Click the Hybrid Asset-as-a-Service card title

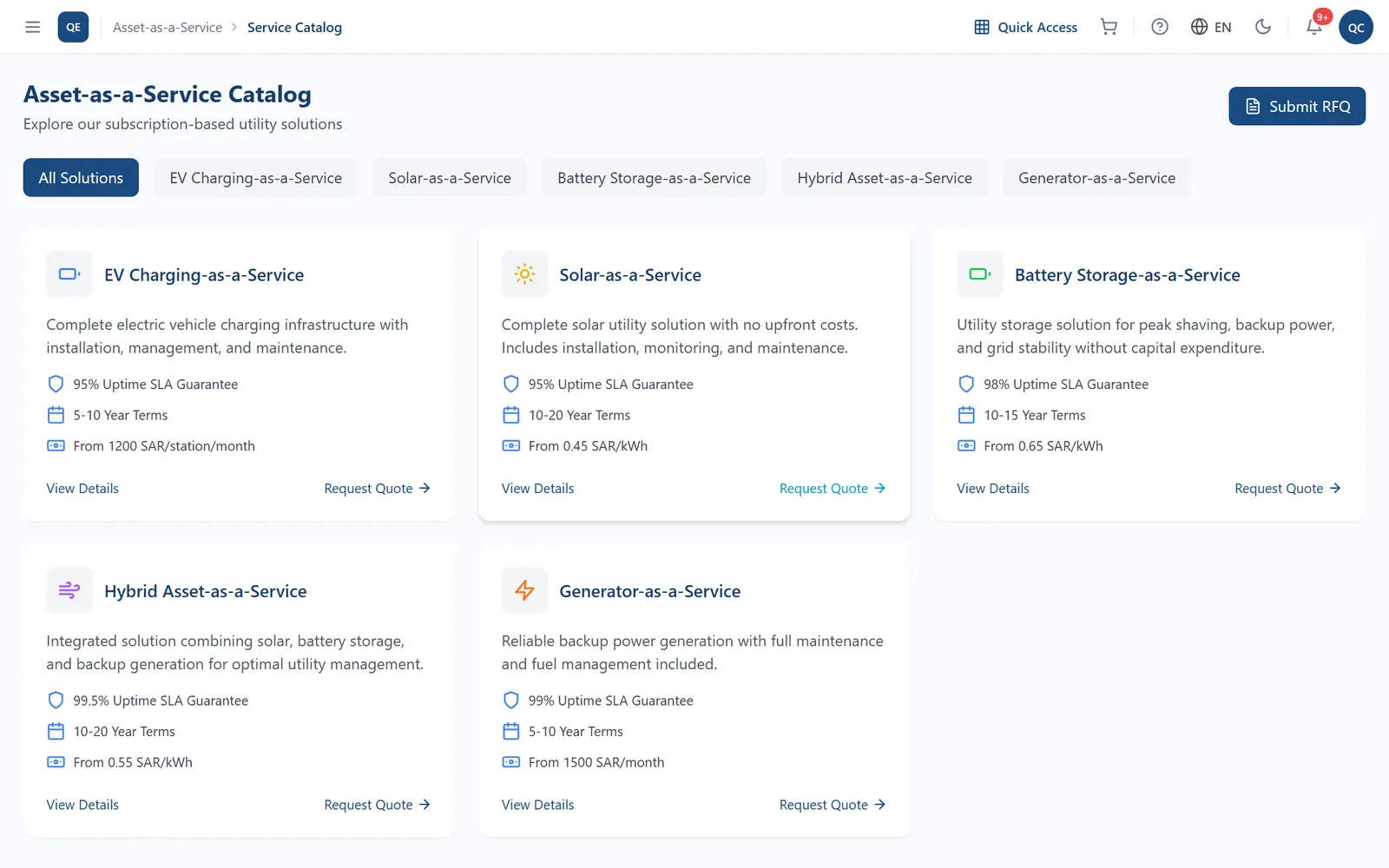click(x=206, y=591)
